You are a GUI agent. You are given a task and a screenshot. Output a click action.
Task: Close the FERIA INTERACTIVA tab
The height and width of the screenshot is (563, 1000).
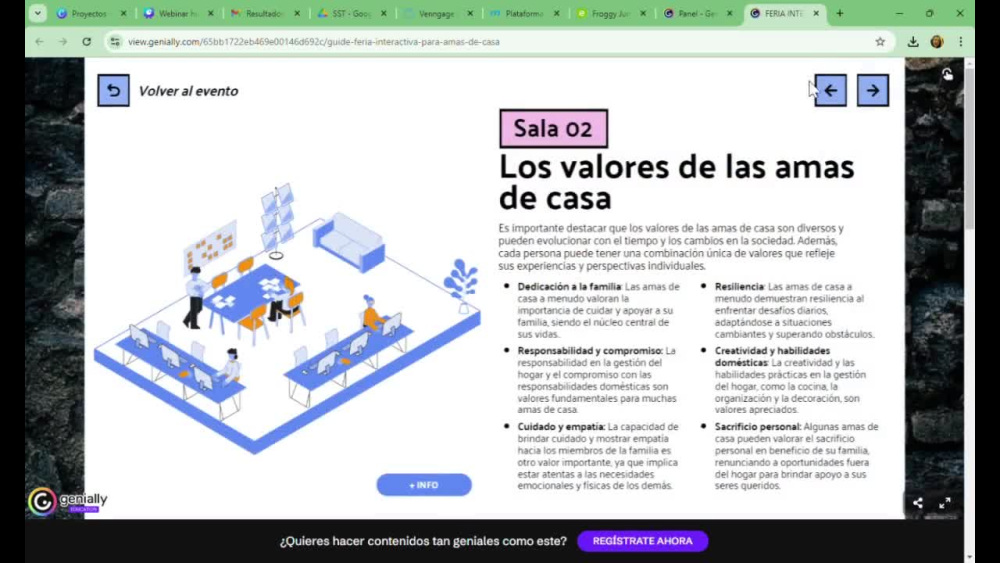point(816,13)
